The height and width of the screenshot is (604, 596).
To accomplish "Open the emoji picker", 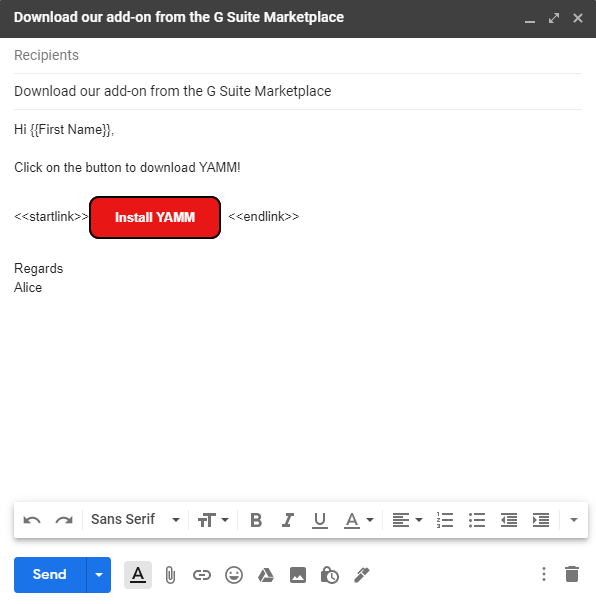I will tap(234, 575).
